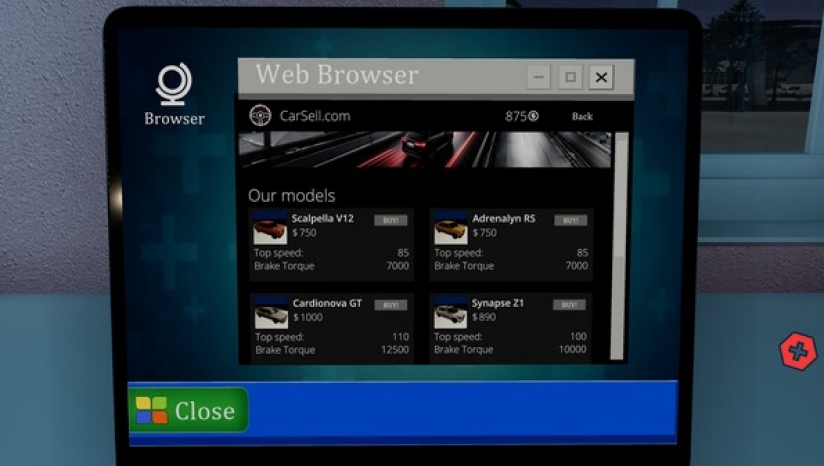The image size is (824, 466).
Task: Buy the Cardionova GT
Action: click(x=390, y=305)
